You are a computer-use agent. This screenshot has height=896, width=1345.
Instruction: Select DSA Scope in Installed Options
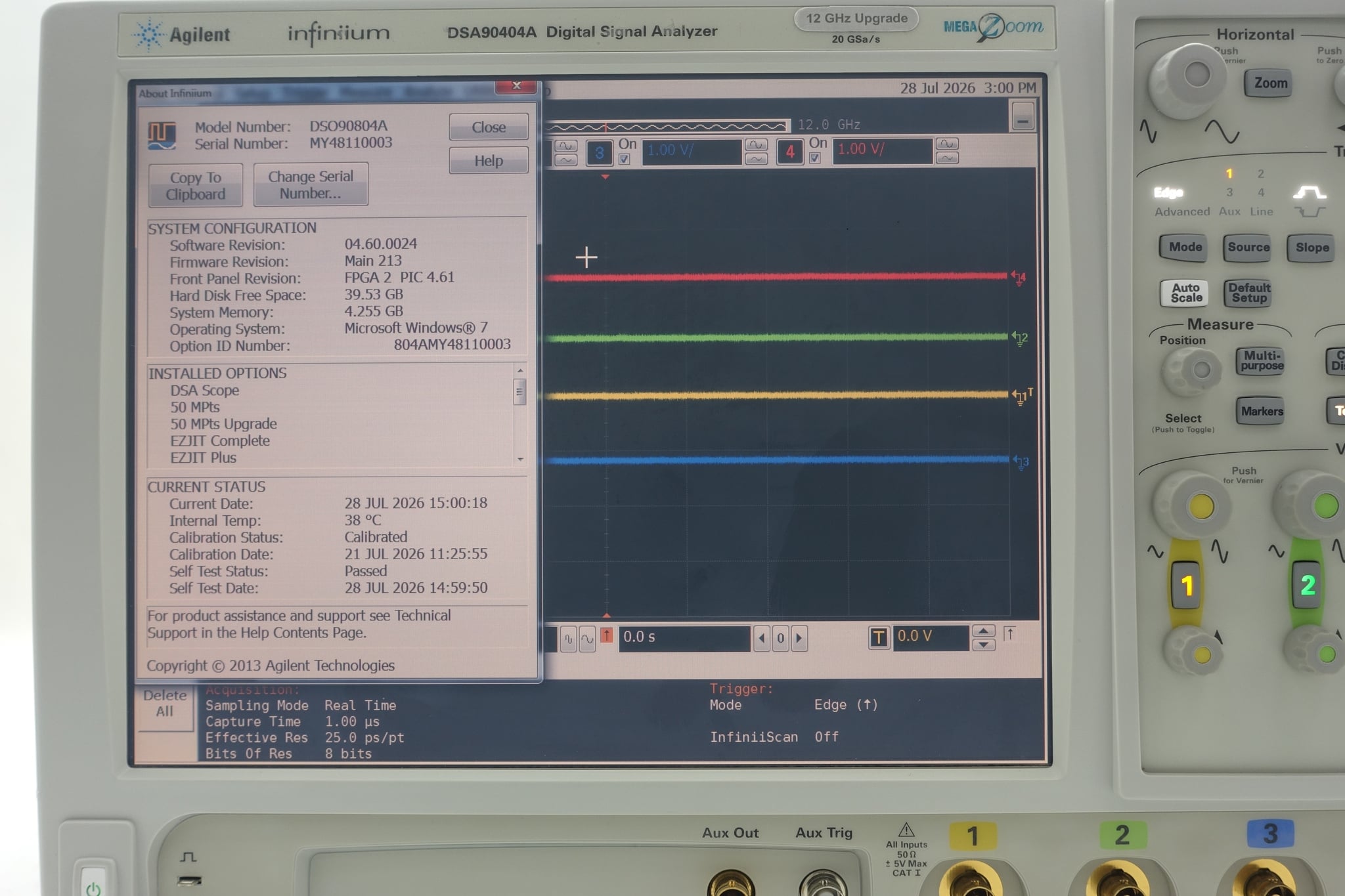click(x=204, y=391)
